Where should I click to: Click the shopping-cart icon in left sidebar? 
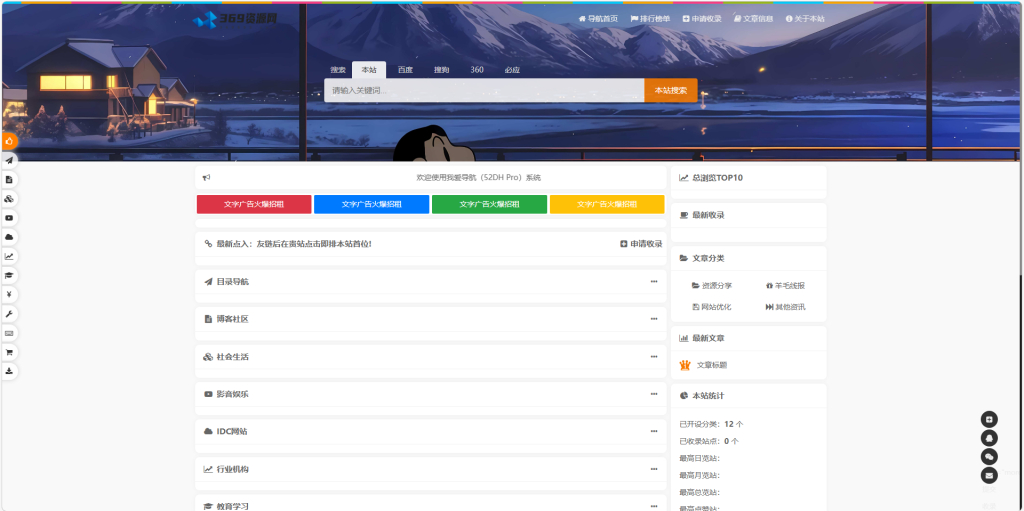click(9, 352)
